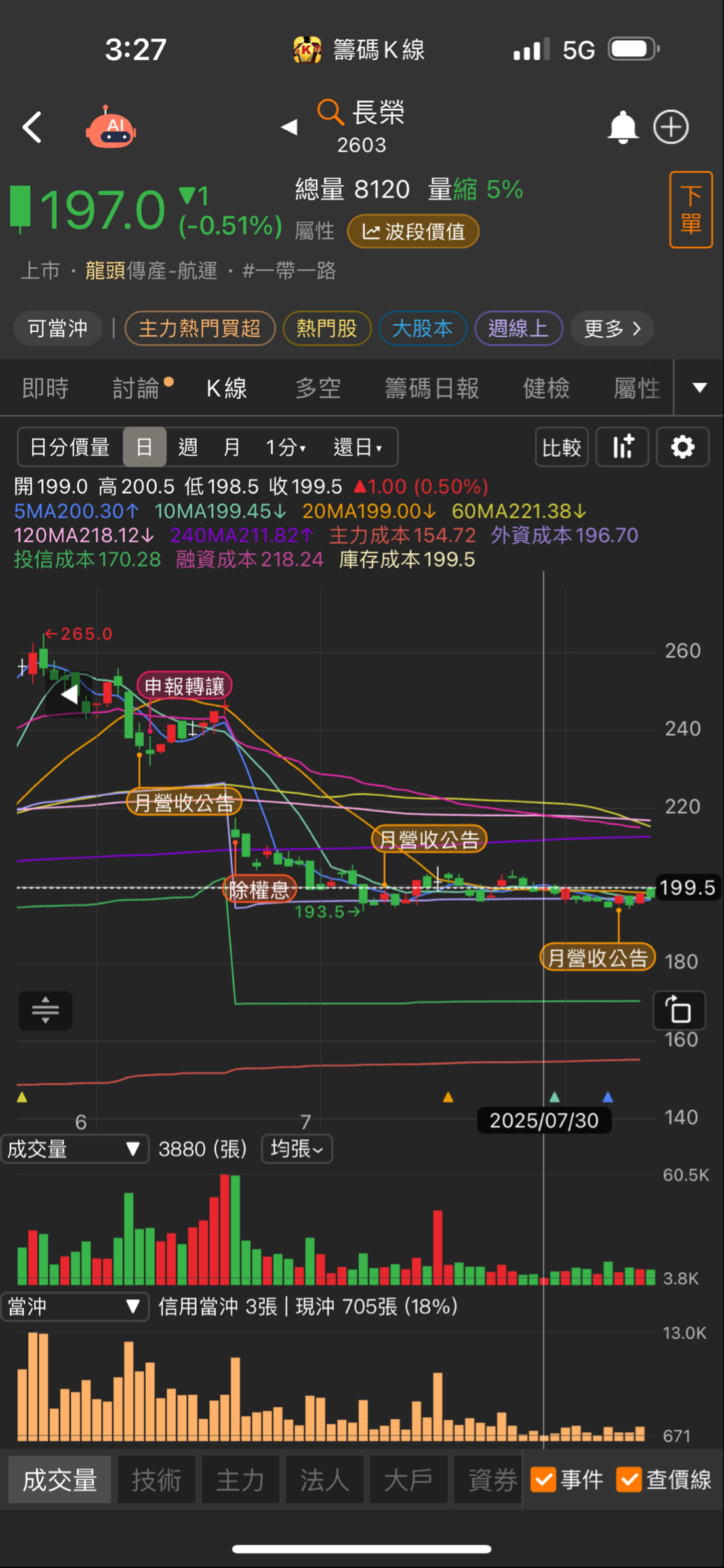This screenshot has width=724, height=1568.
Task: Tap the 可當沖 tag
Action: coord(58,328)
